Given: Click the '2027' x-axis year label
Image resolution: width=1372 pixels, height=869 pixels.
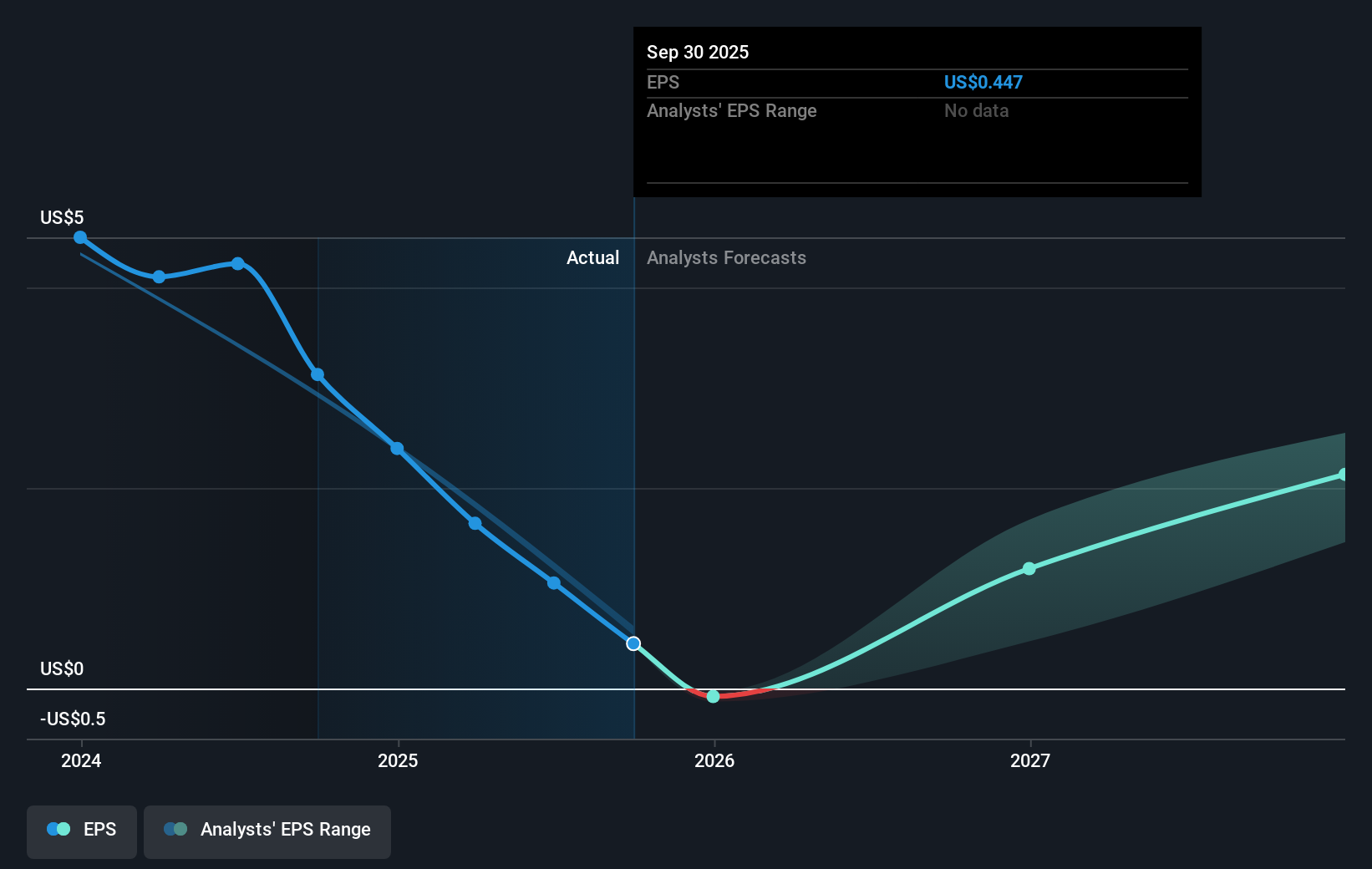Looking at the screenshot, I should click(1030, 760).
